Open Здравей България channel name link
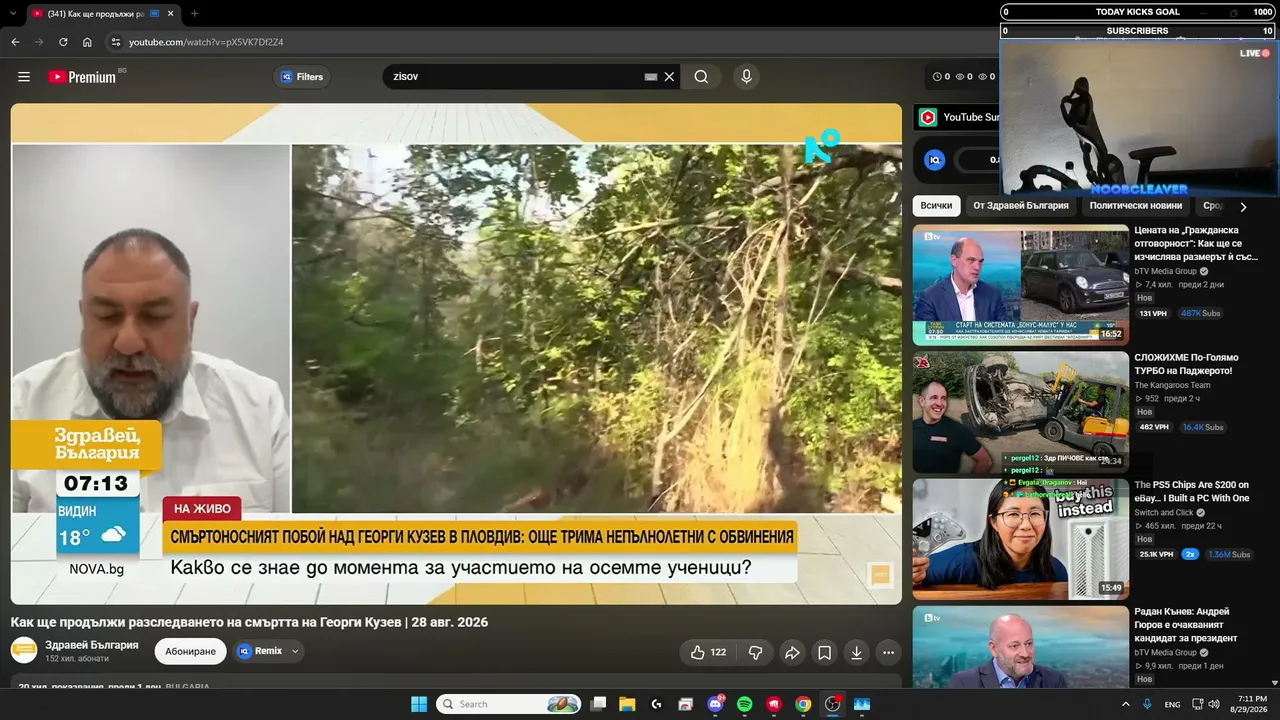The height and width of the screenshot is (720, 1280). [92, 645]
